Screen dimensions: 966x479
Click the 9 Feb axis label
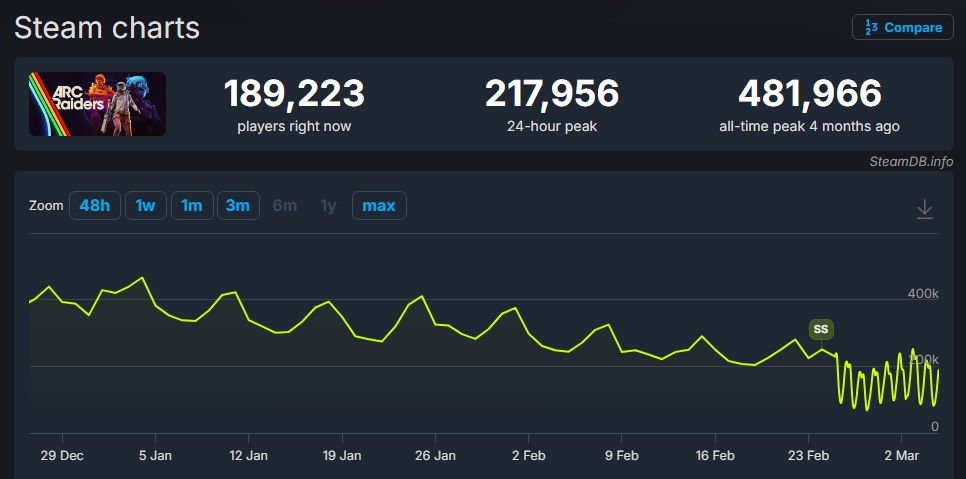pos(622,456)
